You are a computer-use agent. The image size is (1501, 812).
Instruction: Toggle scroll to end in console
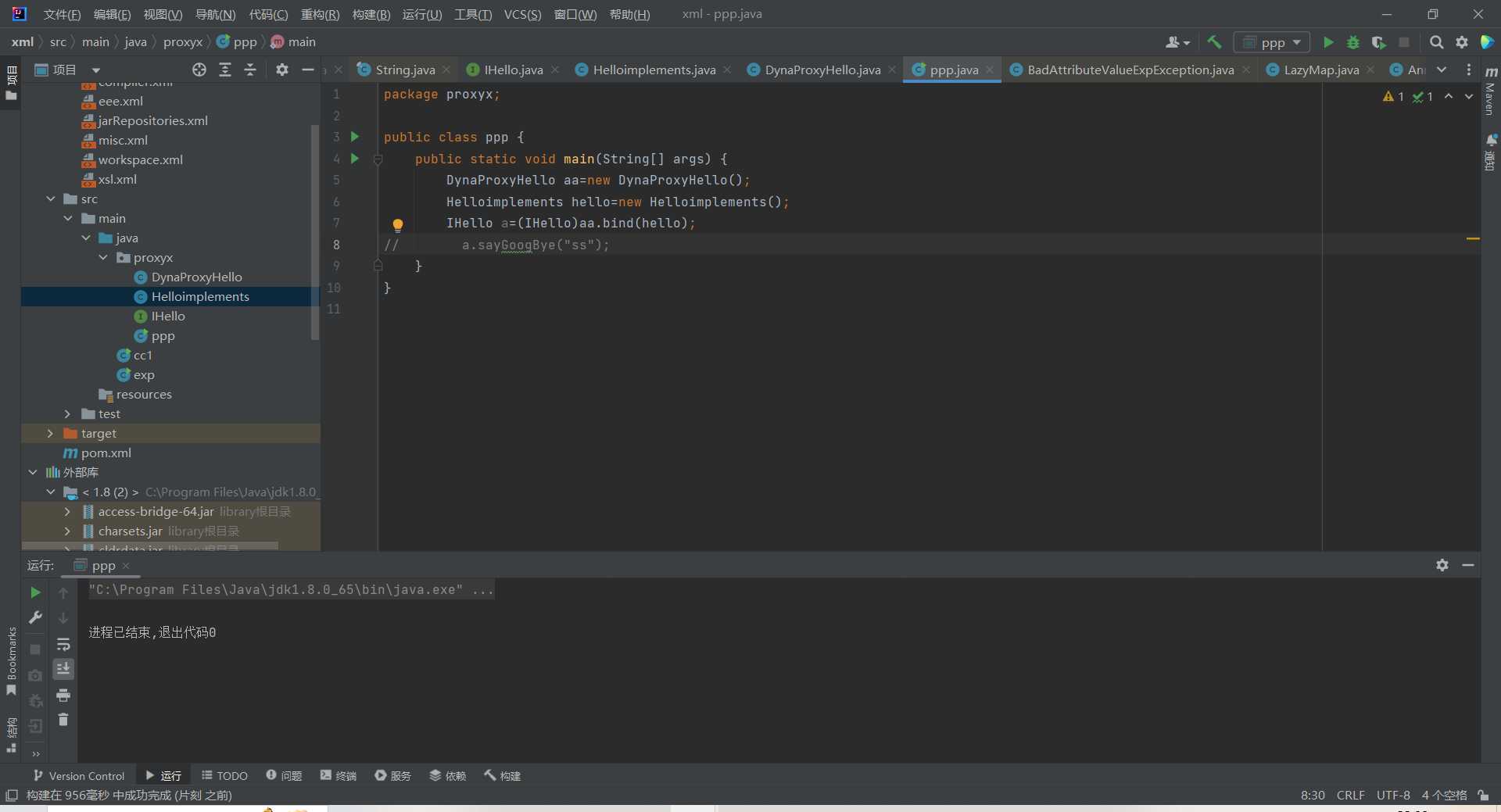pos(63,669)
